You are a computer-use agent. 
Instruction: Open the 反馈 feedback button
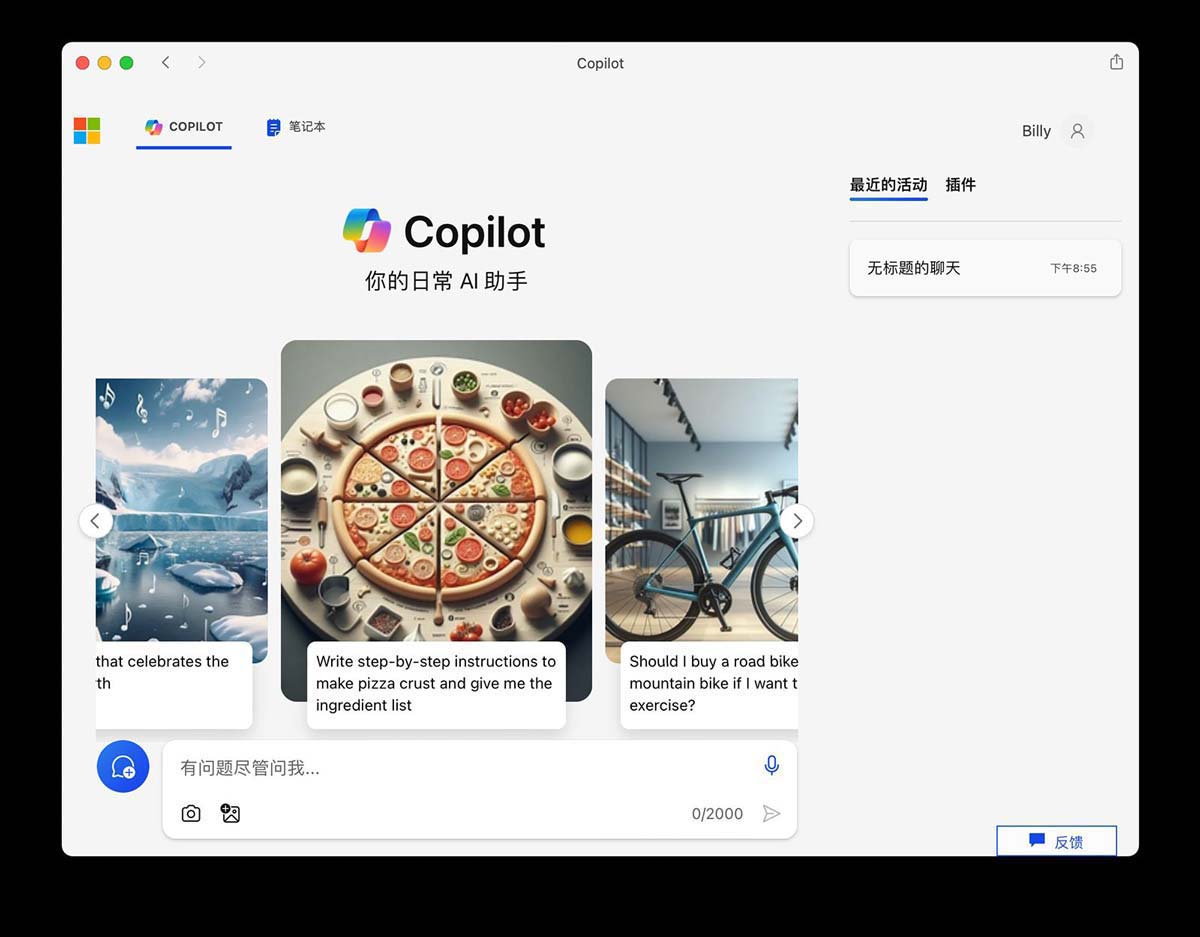point(1056,841)
